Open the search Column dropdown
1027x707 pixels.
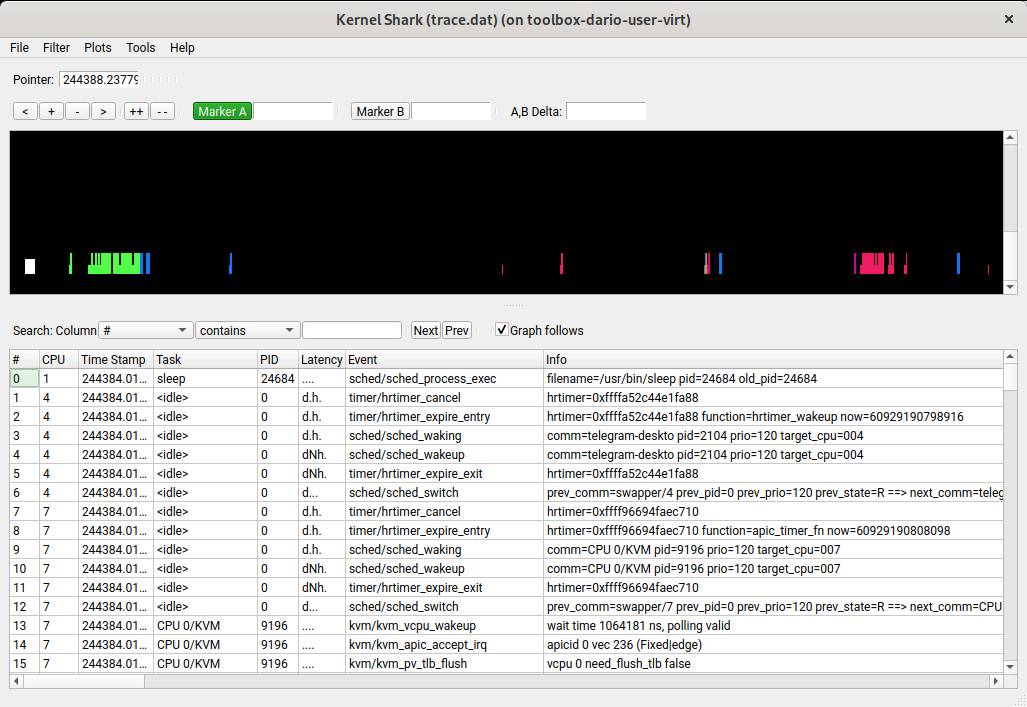(x=146, y=330)
